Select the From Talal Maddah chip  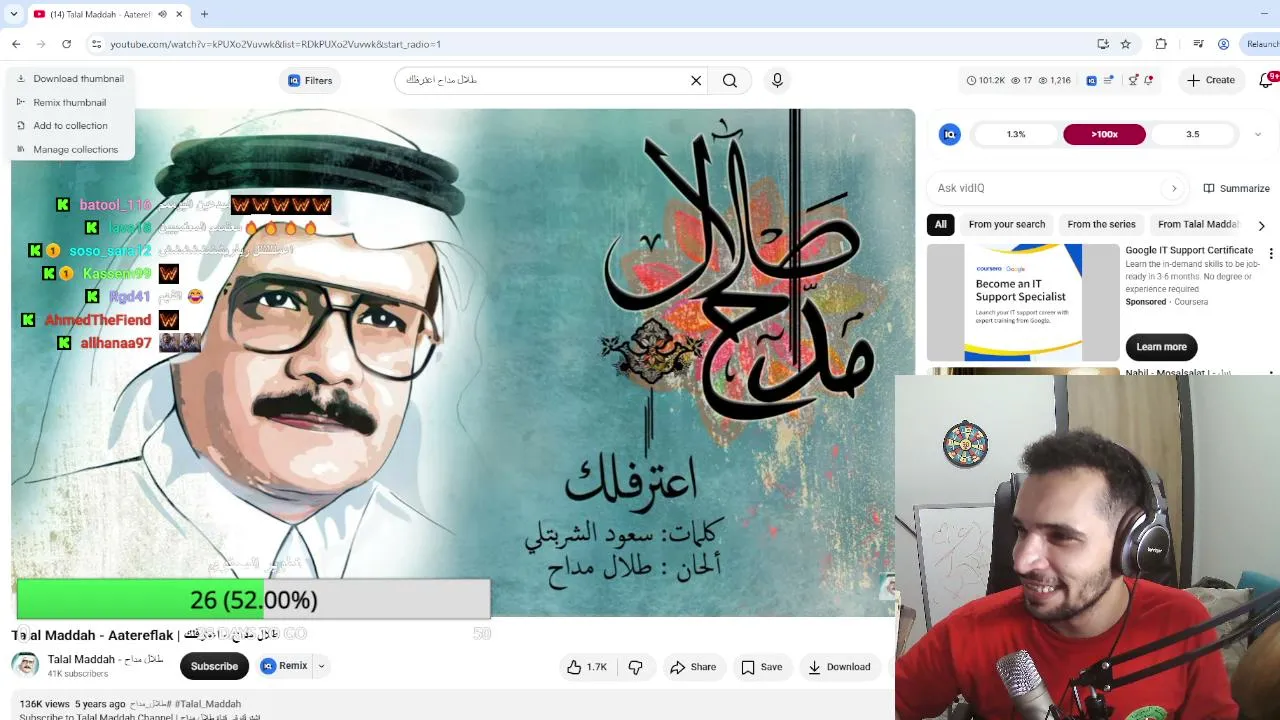click(1198, 224)
